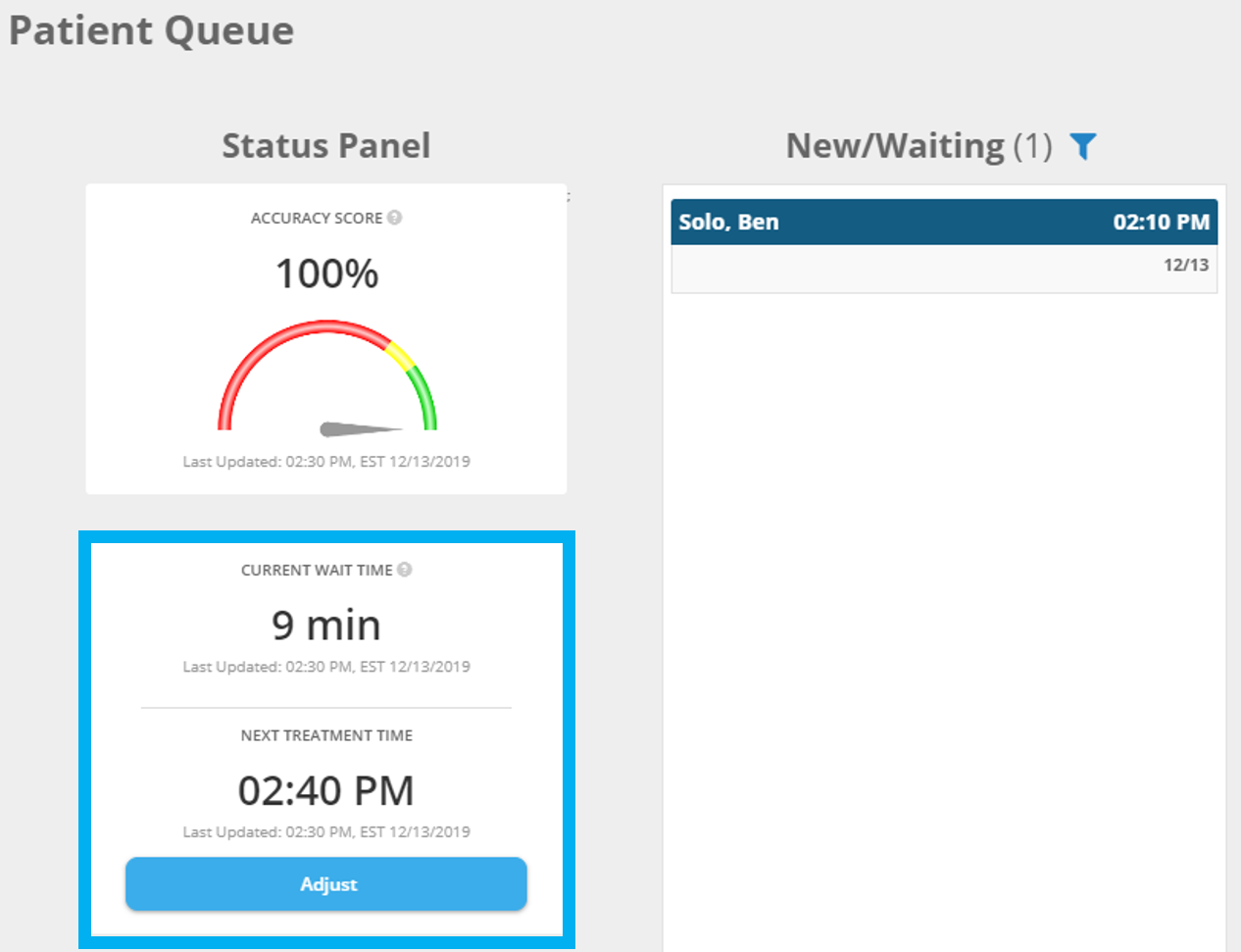This screenshot has width=1241, height=952.
Task: Click the 12/13 date under Solo, Ben
Action: click(1185, 265)
